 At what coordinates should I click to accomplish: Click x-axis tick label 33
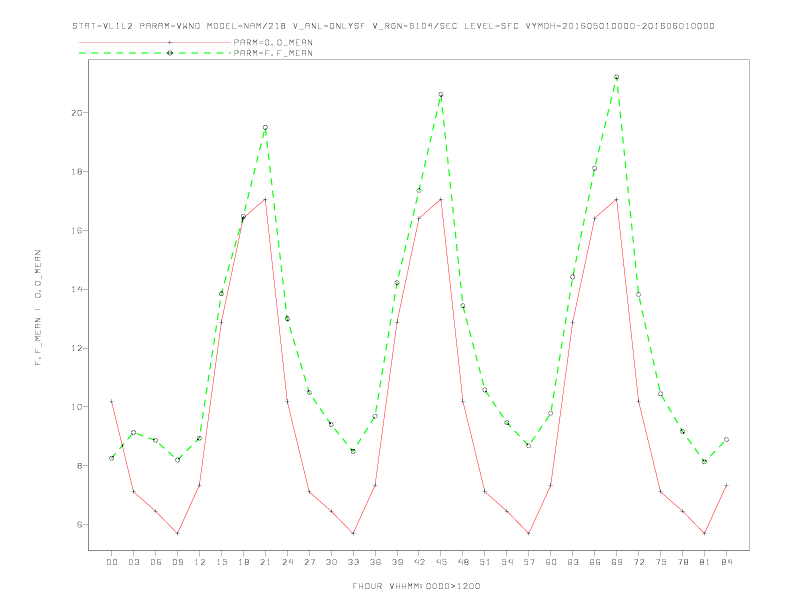coord(353,562)
